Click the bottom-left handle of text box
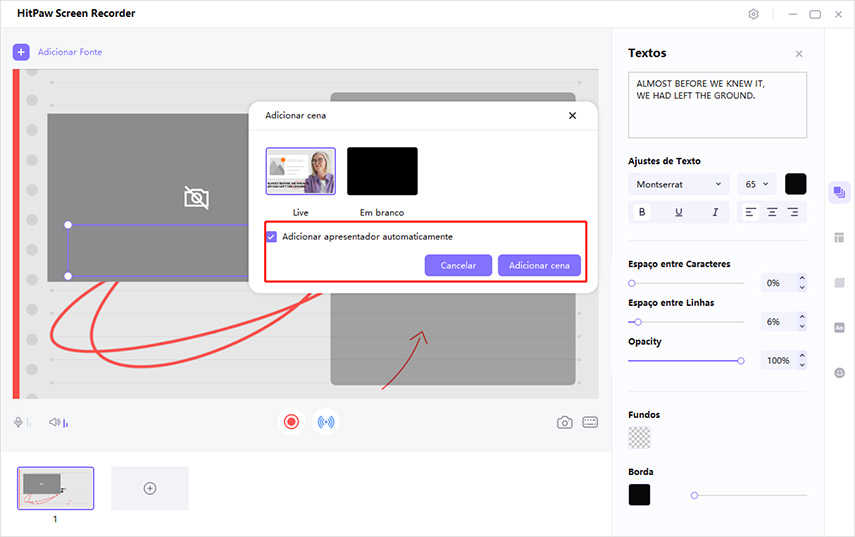This screenshot has height=537, width=855. pyautogui.click(x=68, y=276)
